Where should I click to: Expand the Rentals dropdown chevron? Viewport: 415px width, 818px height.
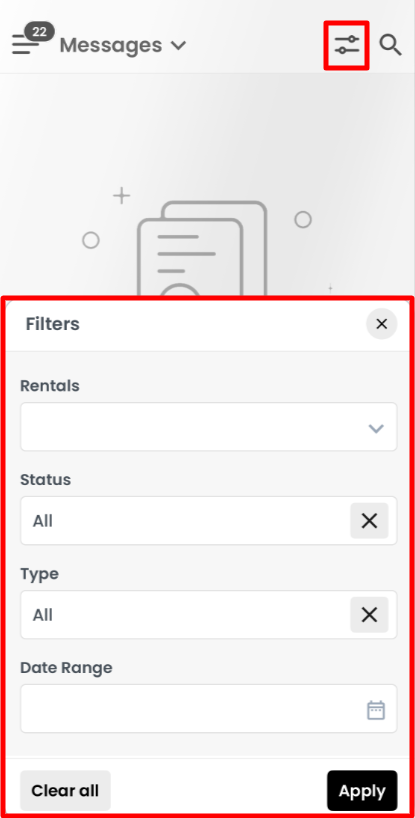(x=376, y=429)
